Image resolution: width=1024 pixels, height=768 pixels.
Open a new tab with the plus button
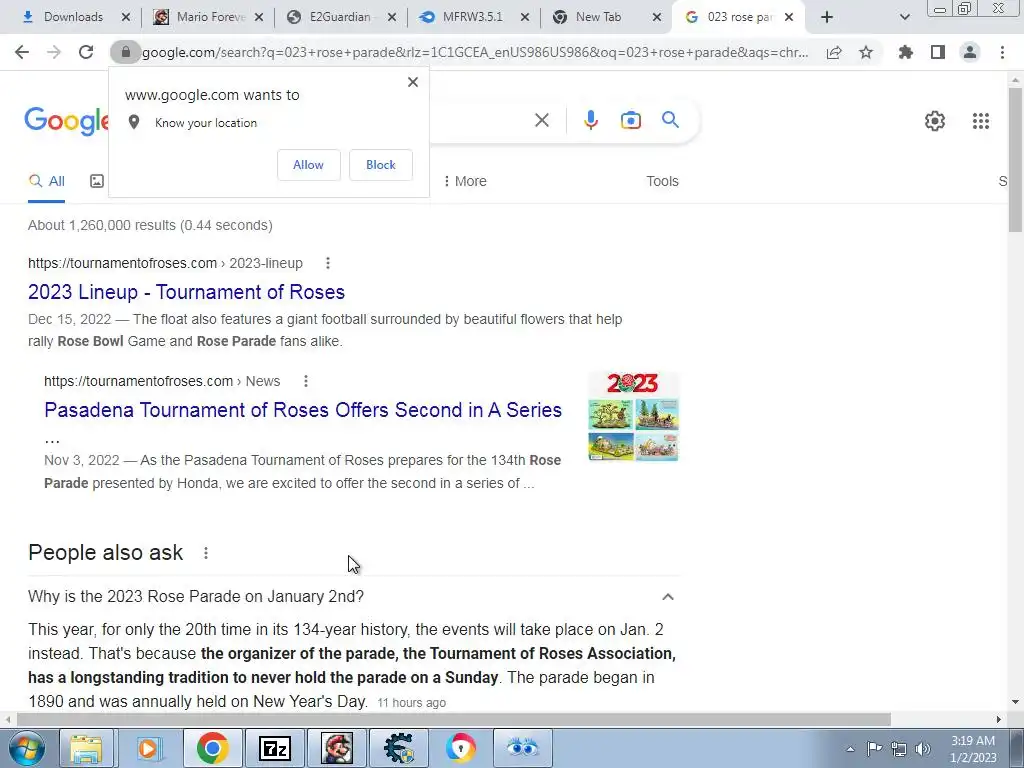pyautogui.click(x=827, y=17)
